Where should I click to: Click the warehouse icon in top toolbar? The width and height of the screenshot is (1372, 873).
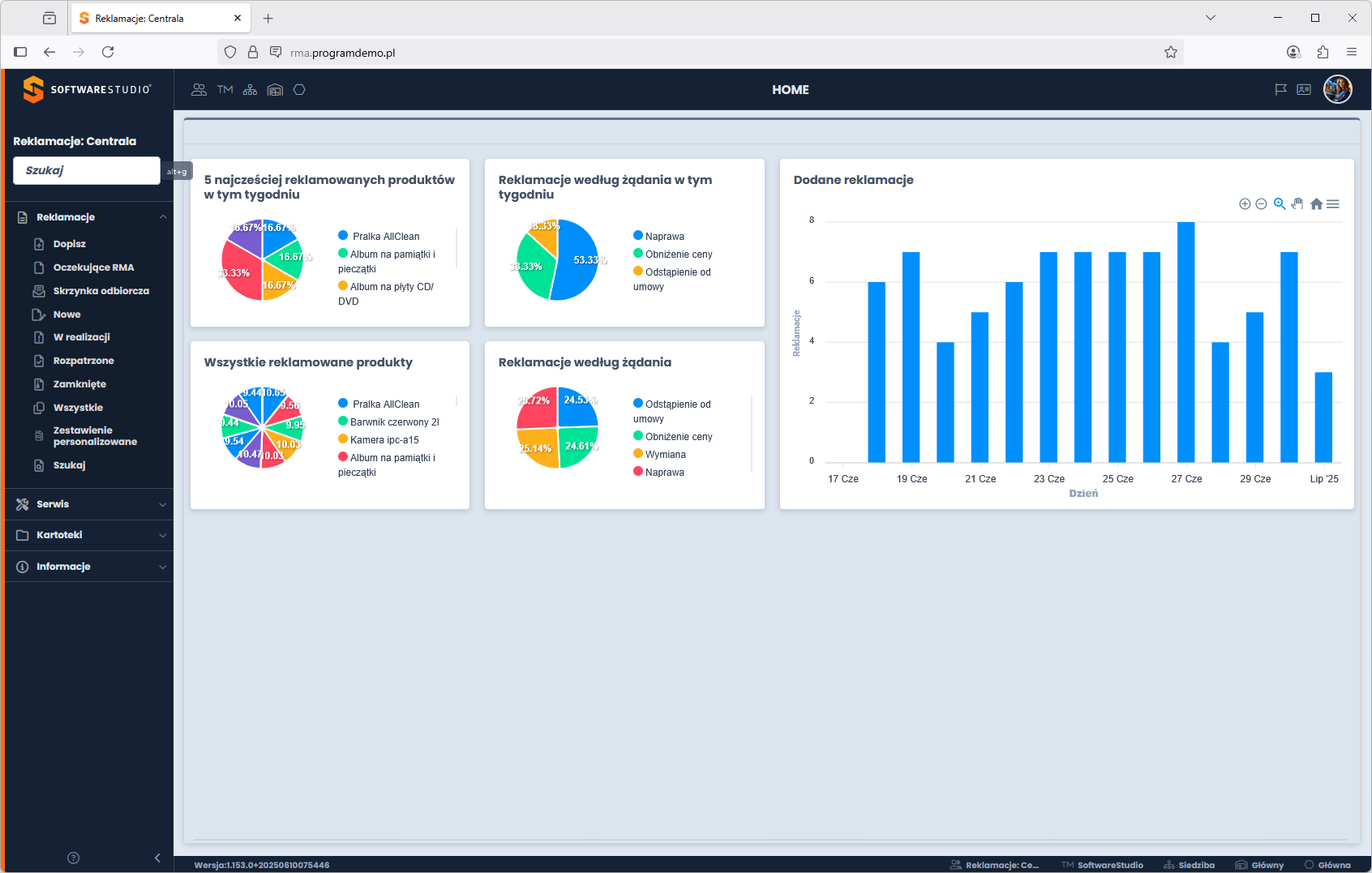click(275, 90)
